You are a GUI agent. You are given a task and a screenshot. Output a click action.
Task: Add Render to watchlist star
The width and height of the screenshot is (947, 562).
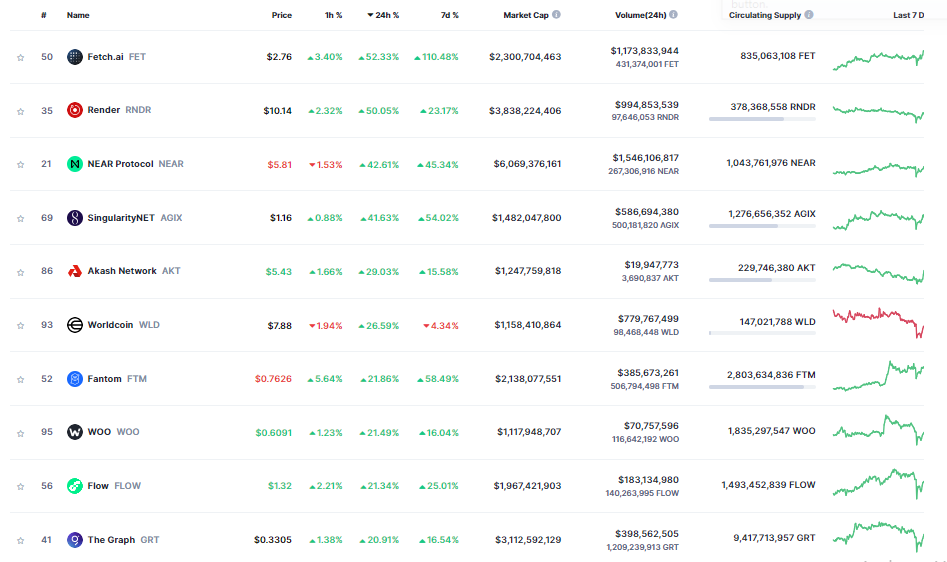tap(21, 111)
